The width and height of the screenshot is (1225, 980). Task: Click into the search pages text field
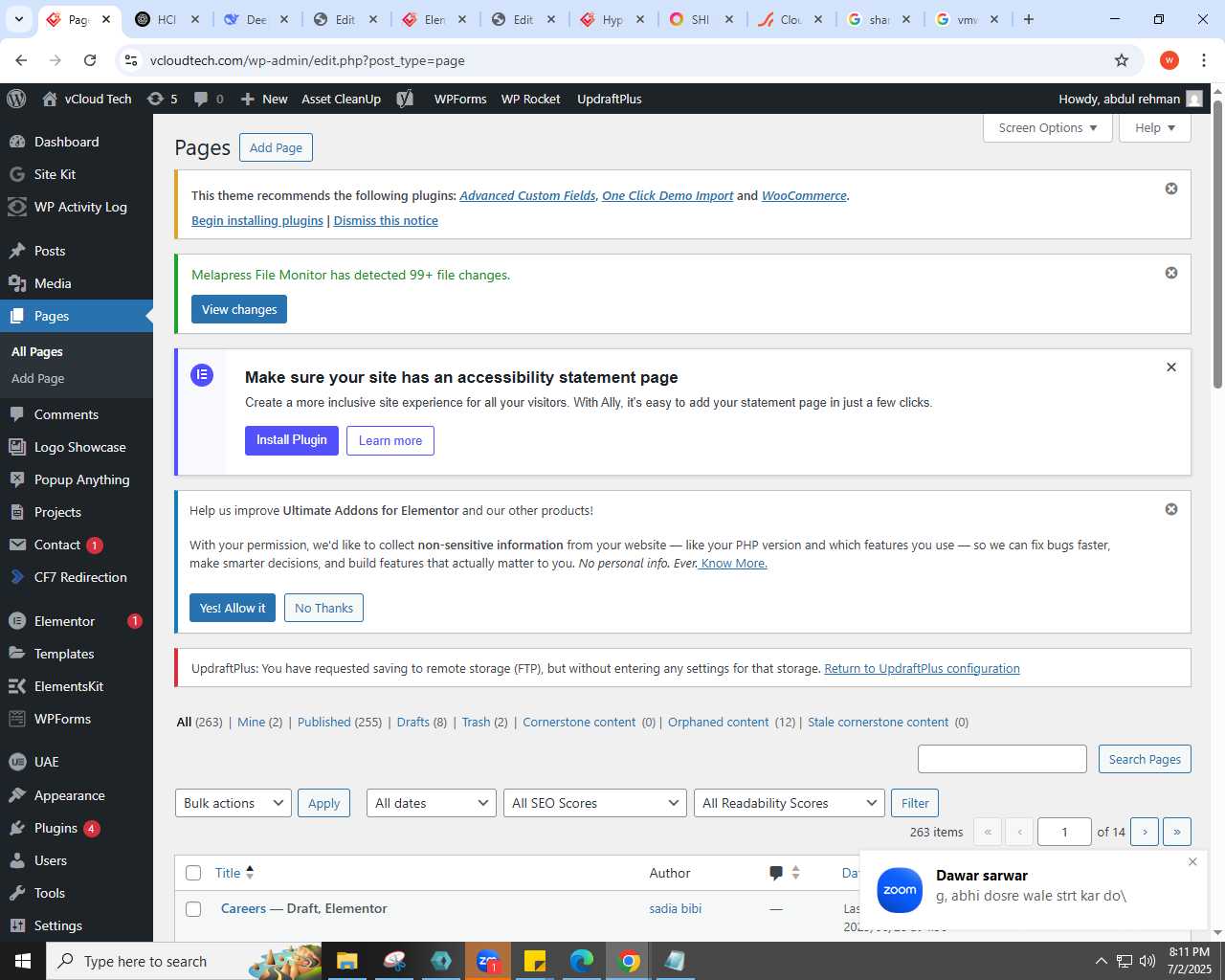[x=1002, y=759]
